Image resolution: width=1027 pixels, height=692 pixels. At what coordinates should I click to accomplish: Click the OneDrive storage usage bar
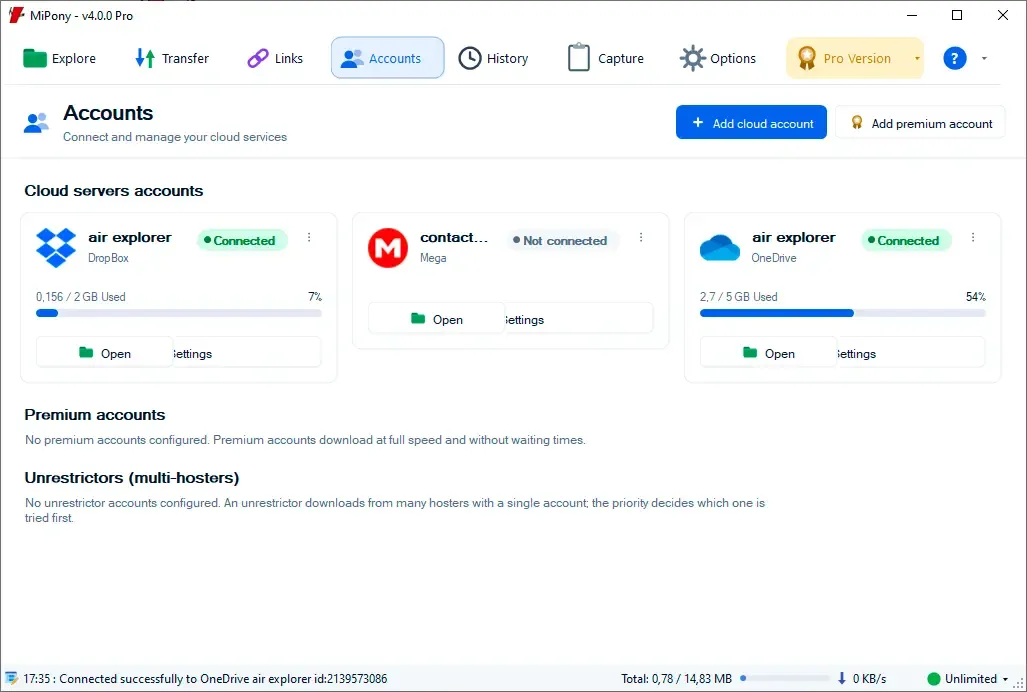click(843, 313)
